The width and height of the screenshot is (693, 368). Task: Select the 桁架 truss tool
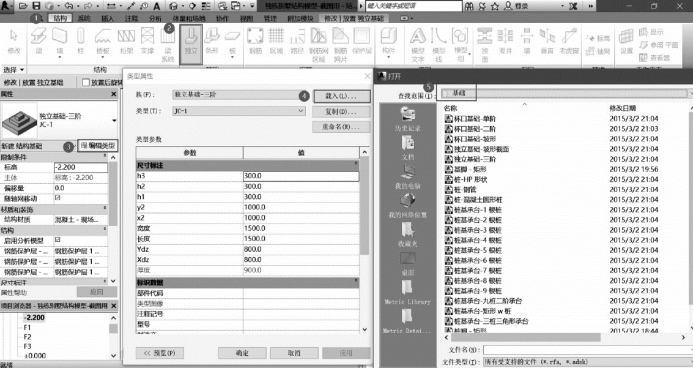tap(126, 41)
